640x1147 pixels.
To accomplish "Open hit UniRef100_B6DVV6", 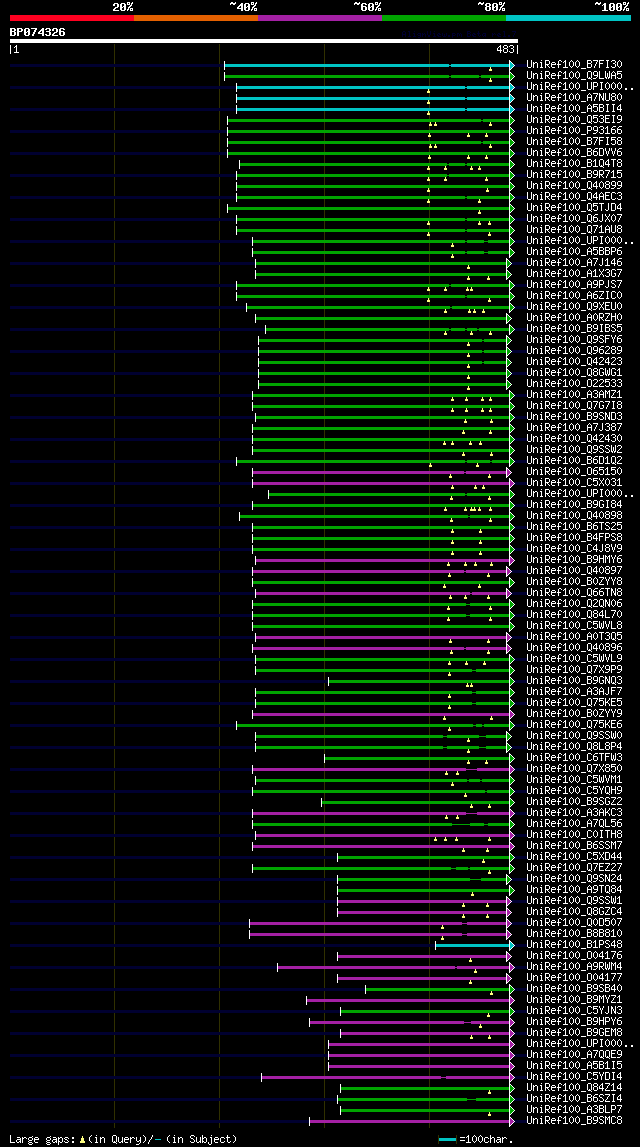I will pyautogui.click(x=574, y=152).
